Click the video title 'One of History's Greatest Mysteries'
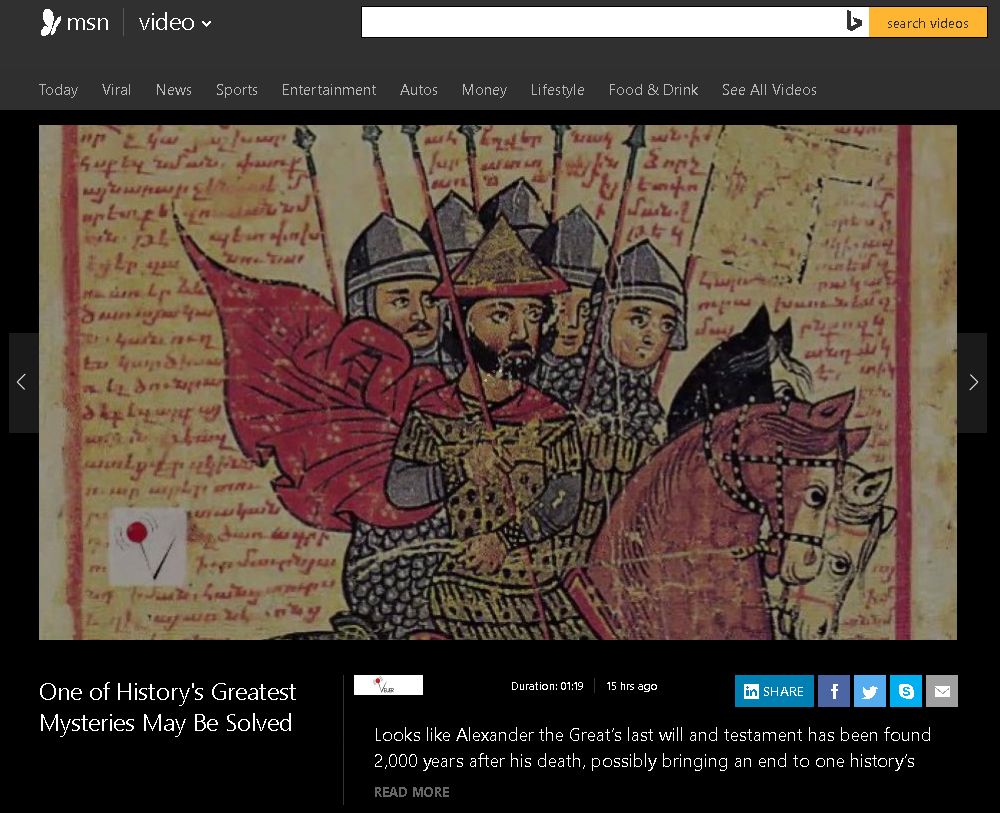 [x=168, y=707]
